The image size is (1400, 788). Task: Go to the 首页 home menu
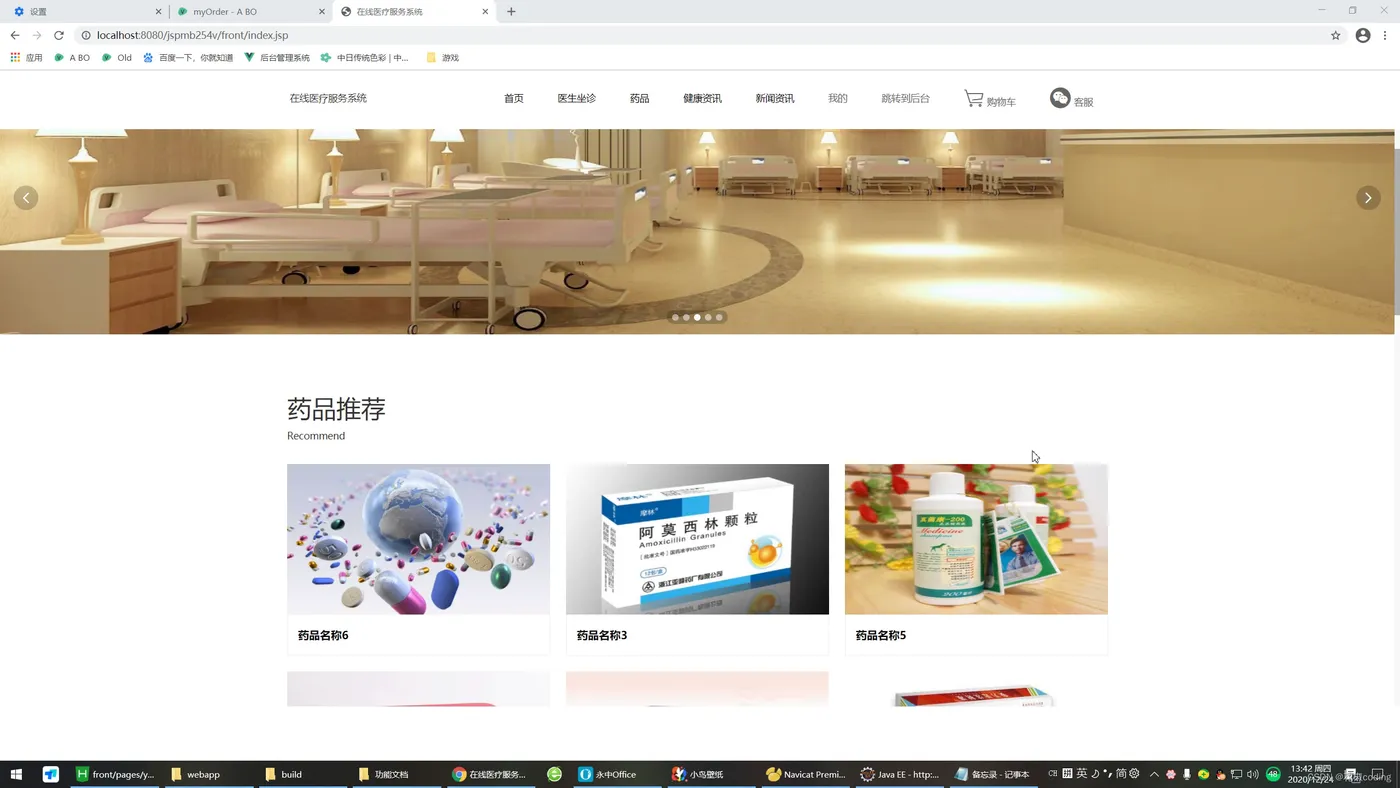click(514, 98)
